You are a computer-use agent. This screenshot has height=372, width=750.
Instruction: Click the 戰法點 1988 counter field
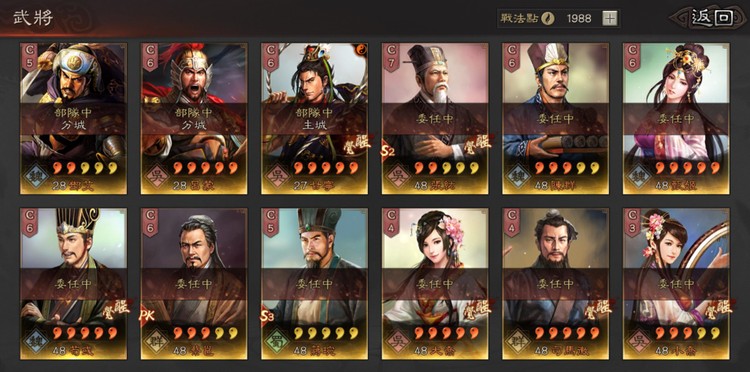pos(559,19)
